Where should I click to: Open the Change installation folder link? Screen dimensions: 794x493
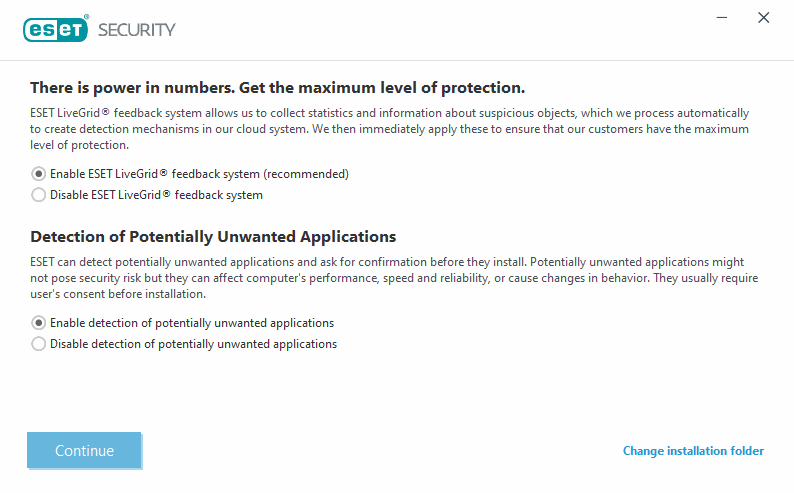click(x=693, y=451)
